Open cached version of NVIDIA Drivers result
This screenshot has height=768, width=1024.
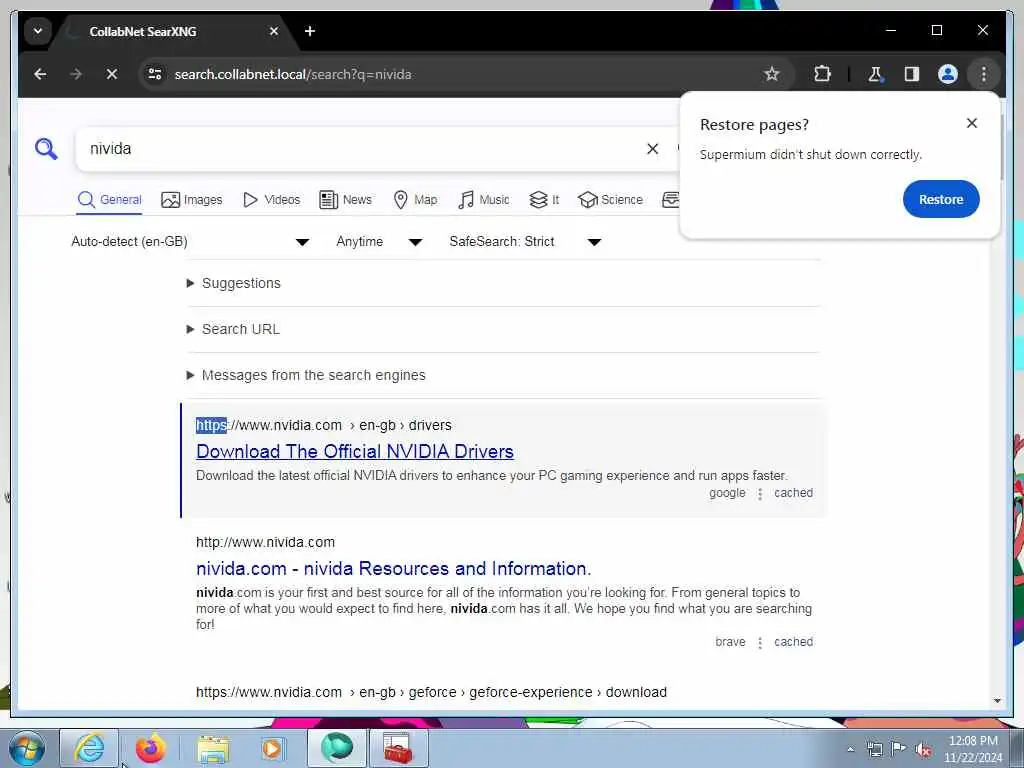793,493
